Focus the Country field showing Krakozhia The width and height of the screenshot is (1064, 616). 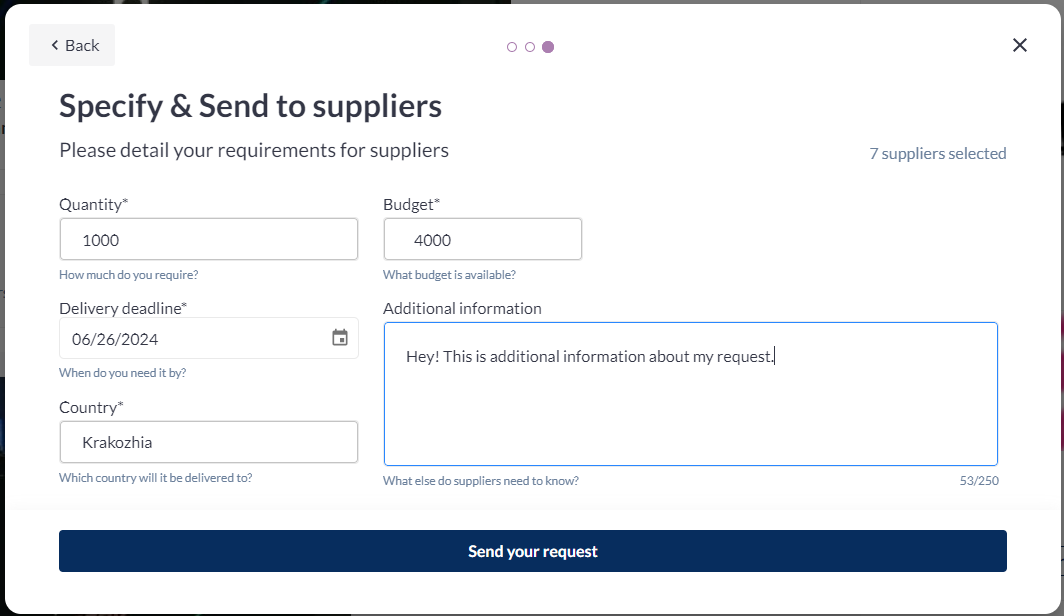pos(208,442)
